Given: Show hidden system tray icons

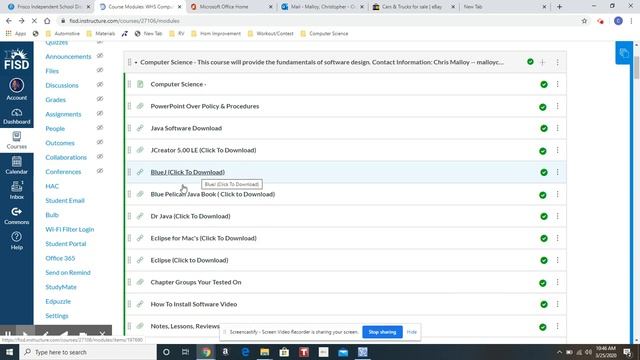Looking at the screenshot, I should tap(560, 352).
